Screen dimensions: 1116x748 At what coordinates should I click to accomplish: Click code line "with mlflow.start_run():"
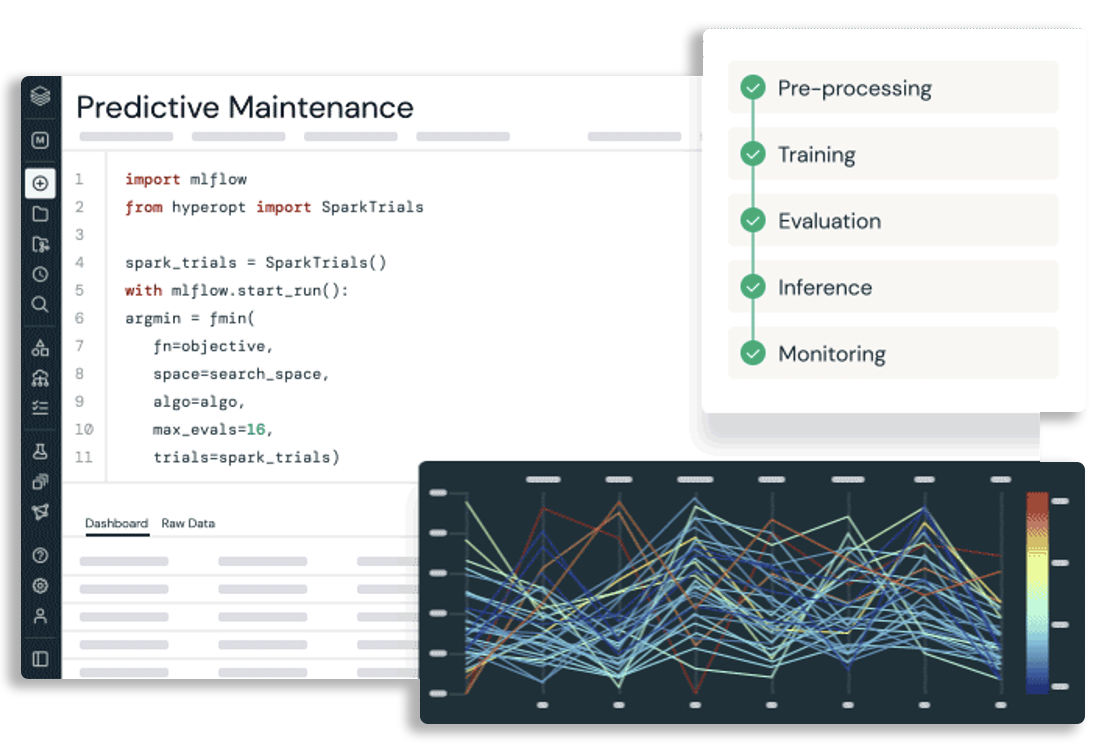(x=236, y=290)
